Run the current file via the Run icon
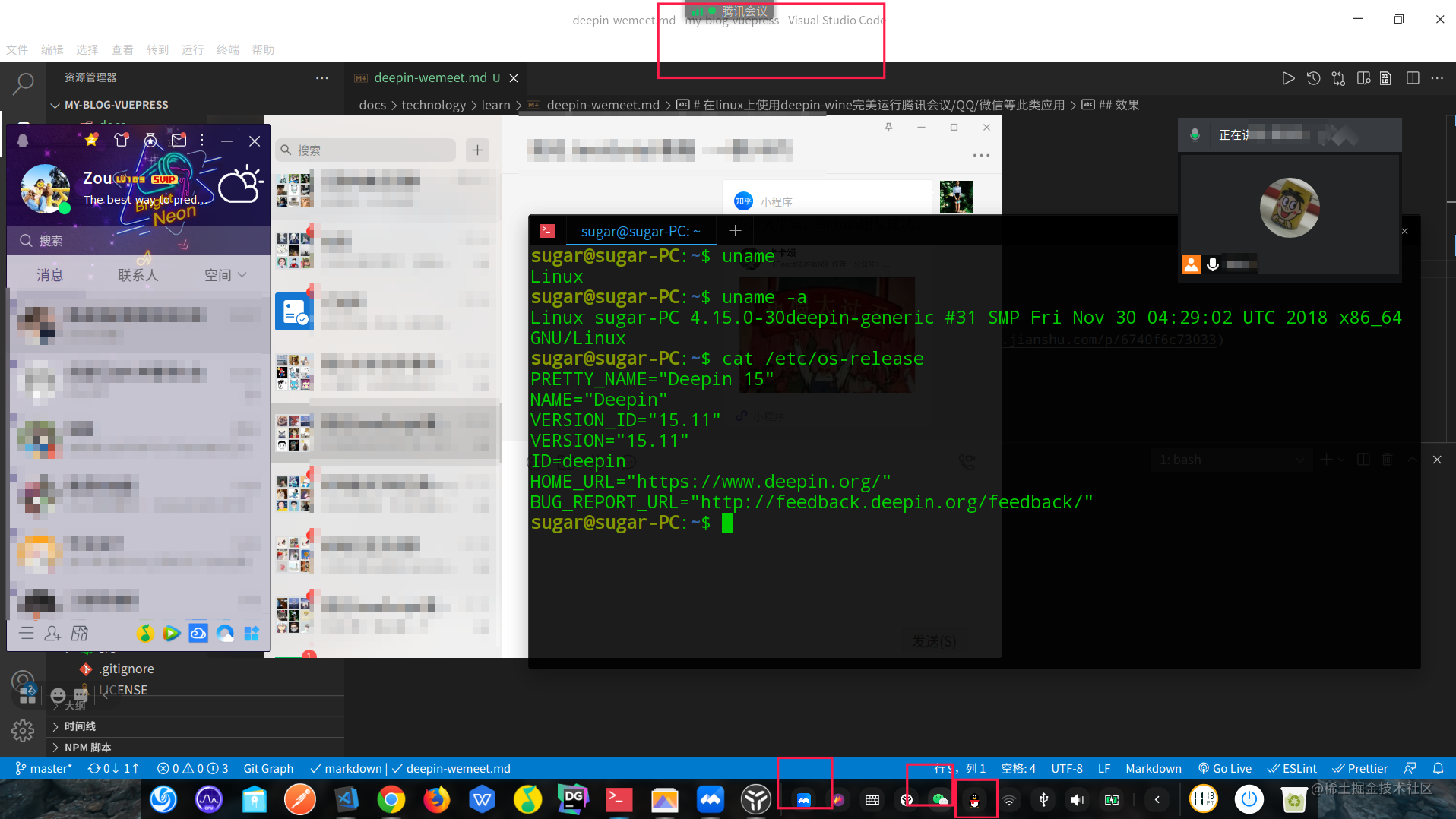 click(1288, 77)
